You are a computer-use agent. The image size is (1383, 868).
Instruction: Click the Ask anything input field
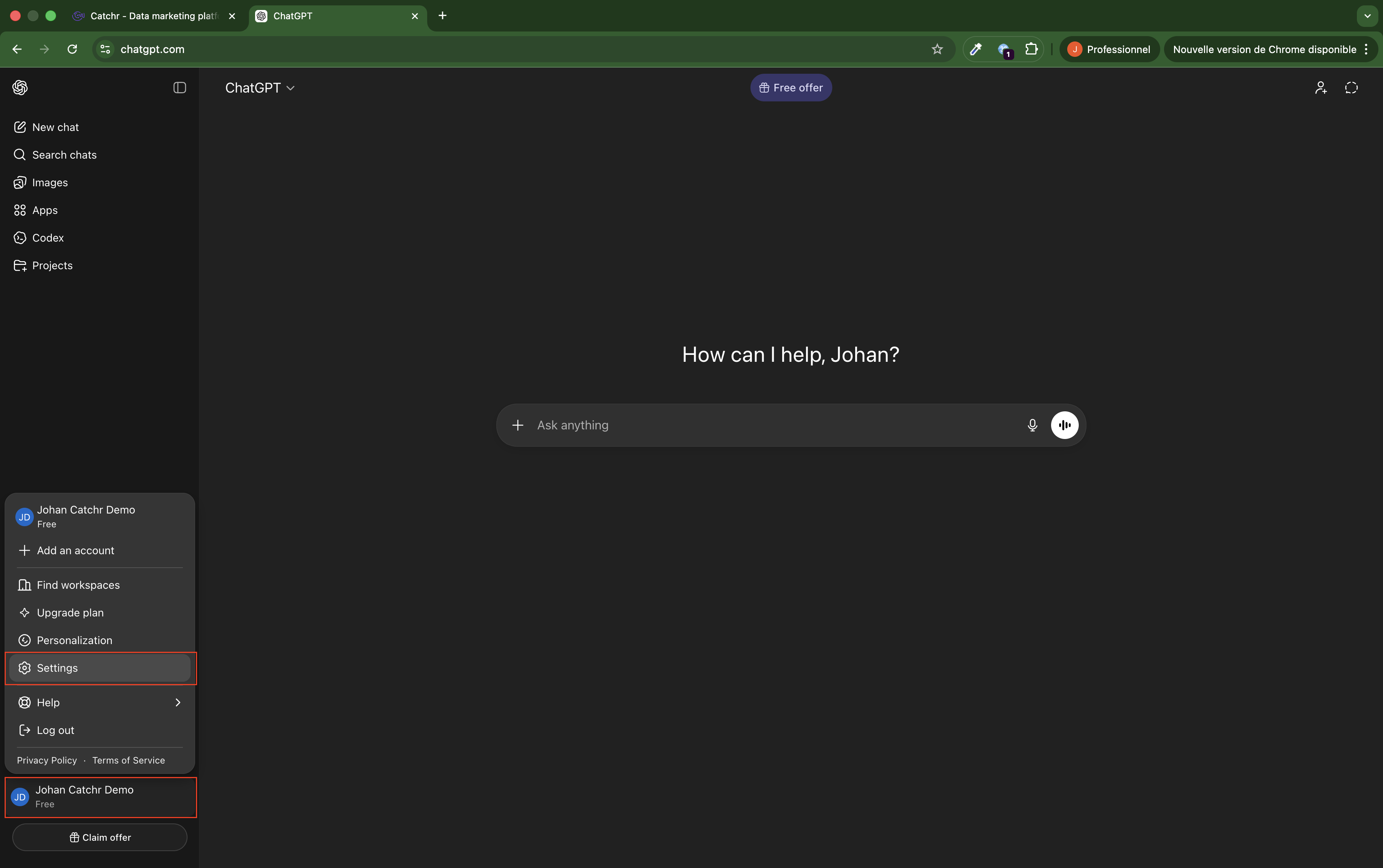(x=769, y=425)
